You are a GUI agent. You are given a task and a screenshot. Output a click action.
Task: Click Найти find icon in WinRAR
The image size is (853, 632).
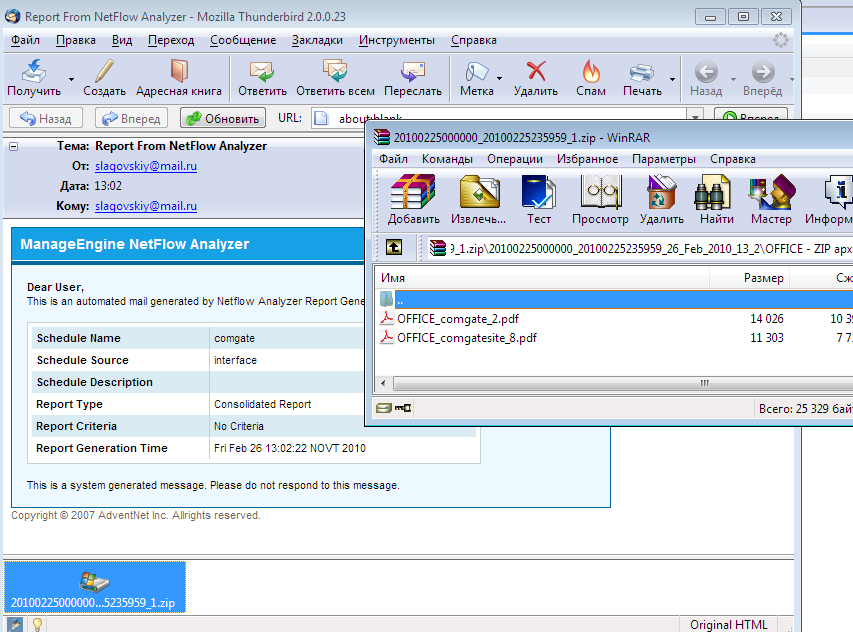(716, 199)
